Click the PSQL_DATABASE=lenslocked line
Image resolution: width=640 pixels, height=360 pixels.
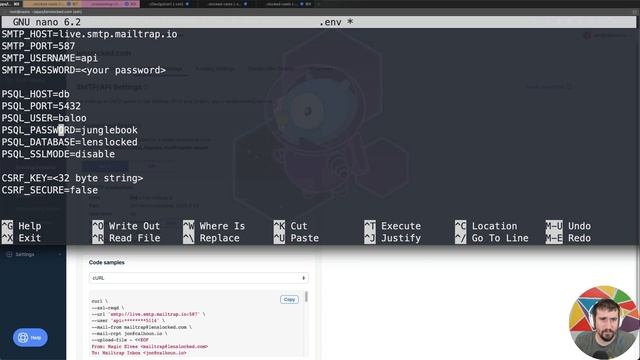tap(70, 142)
